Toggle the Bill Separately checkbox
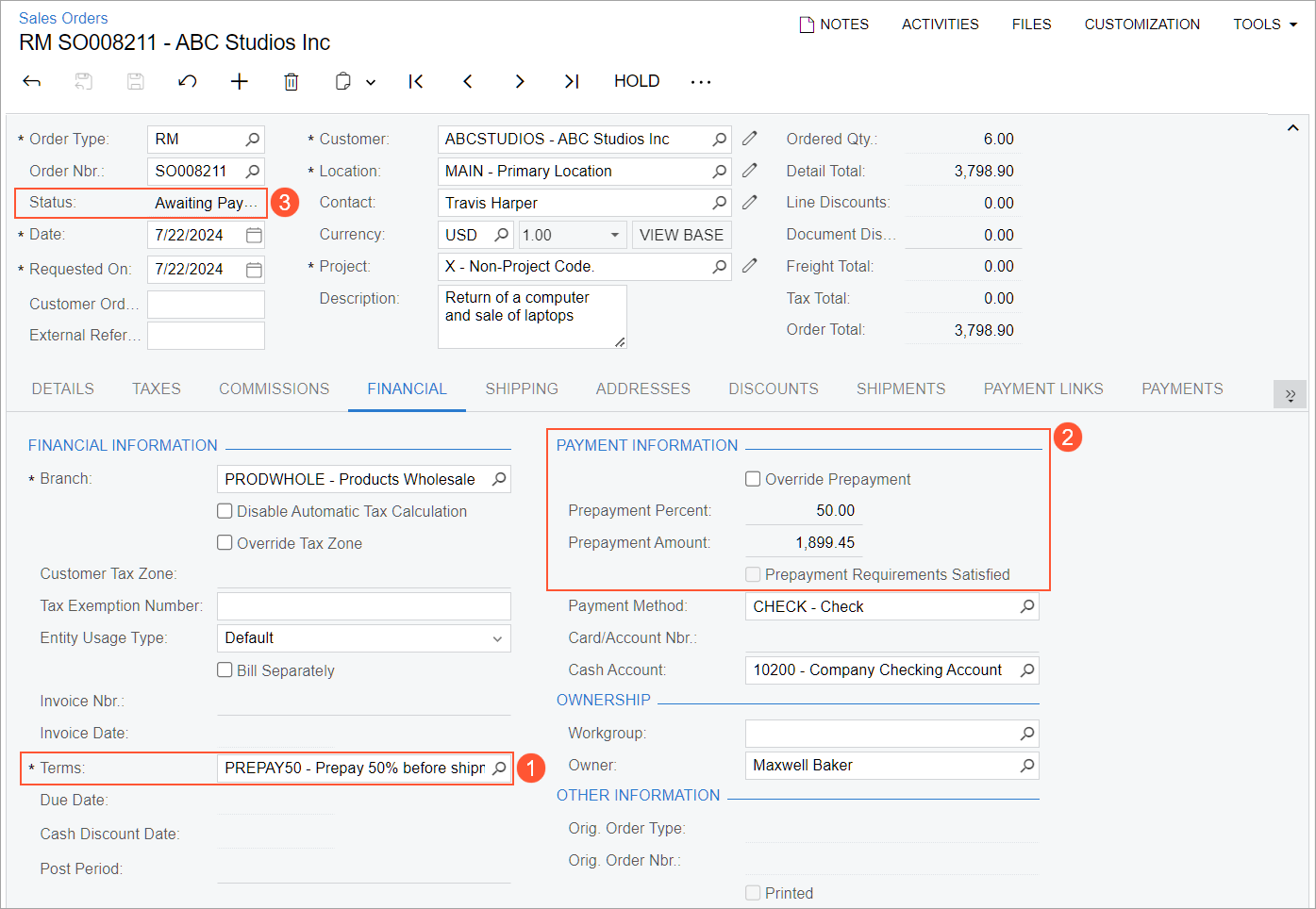 pyautogui.click(x=225, y=670)
